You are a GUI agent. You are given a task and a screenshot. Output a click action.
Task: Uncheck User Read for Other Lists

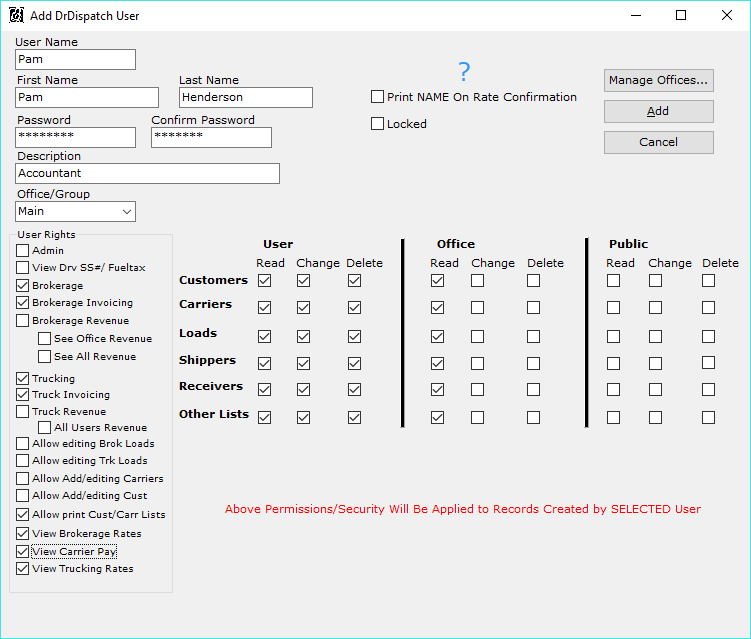[x=264, y=418]
